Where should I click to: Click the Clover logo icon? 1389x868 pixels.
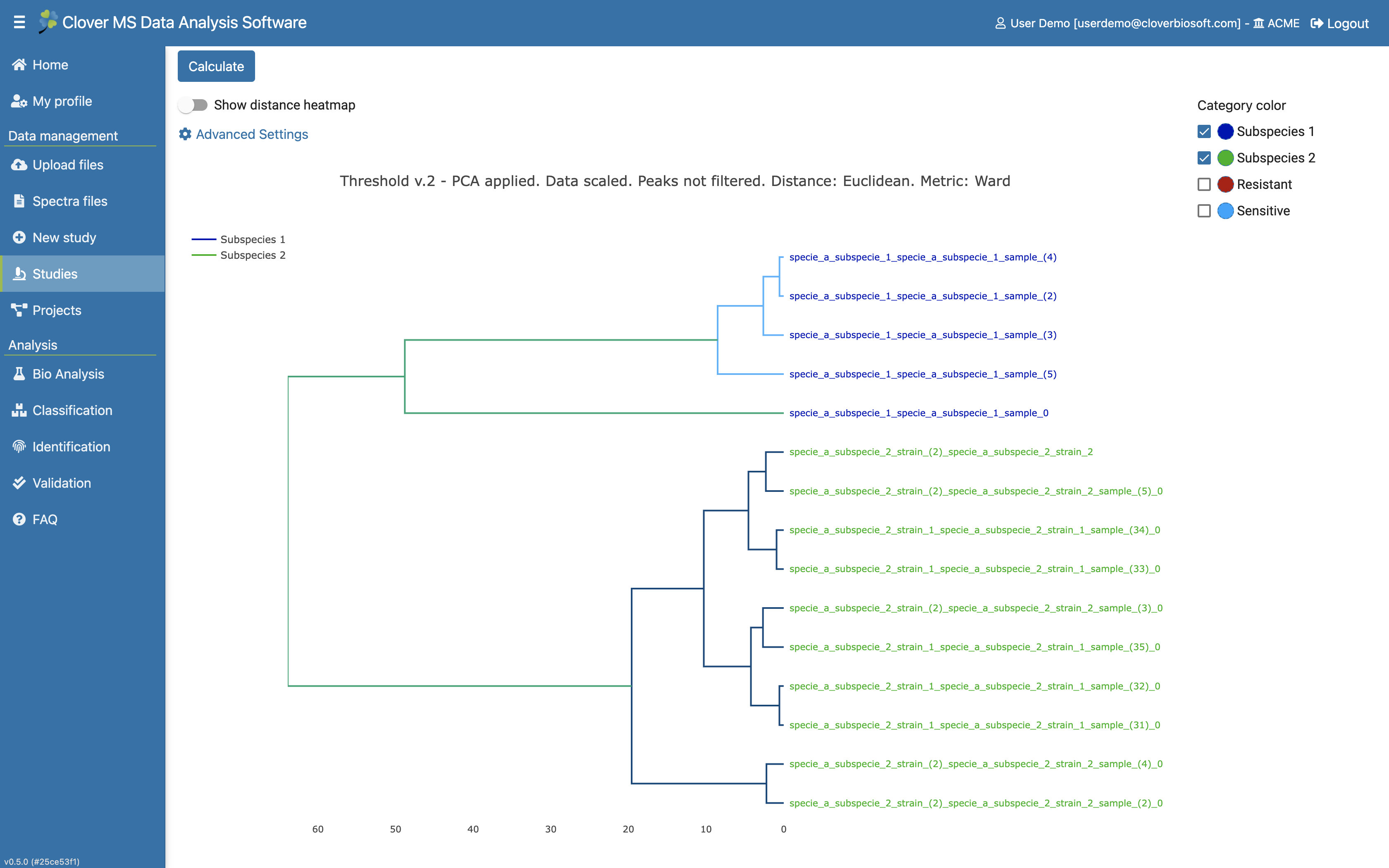(48, 22)
